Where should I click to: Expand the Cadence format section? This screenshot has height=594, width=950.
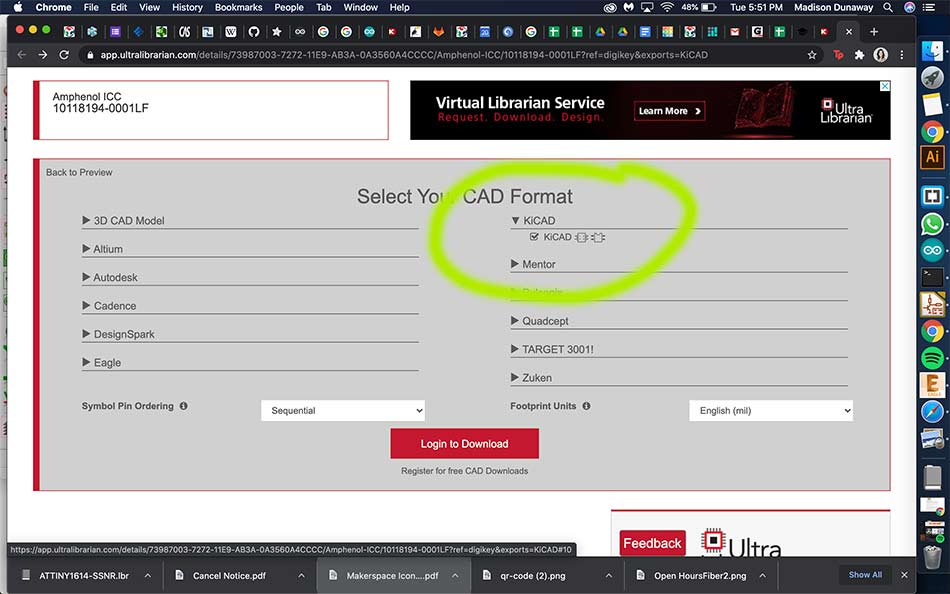tap(110, 306)
